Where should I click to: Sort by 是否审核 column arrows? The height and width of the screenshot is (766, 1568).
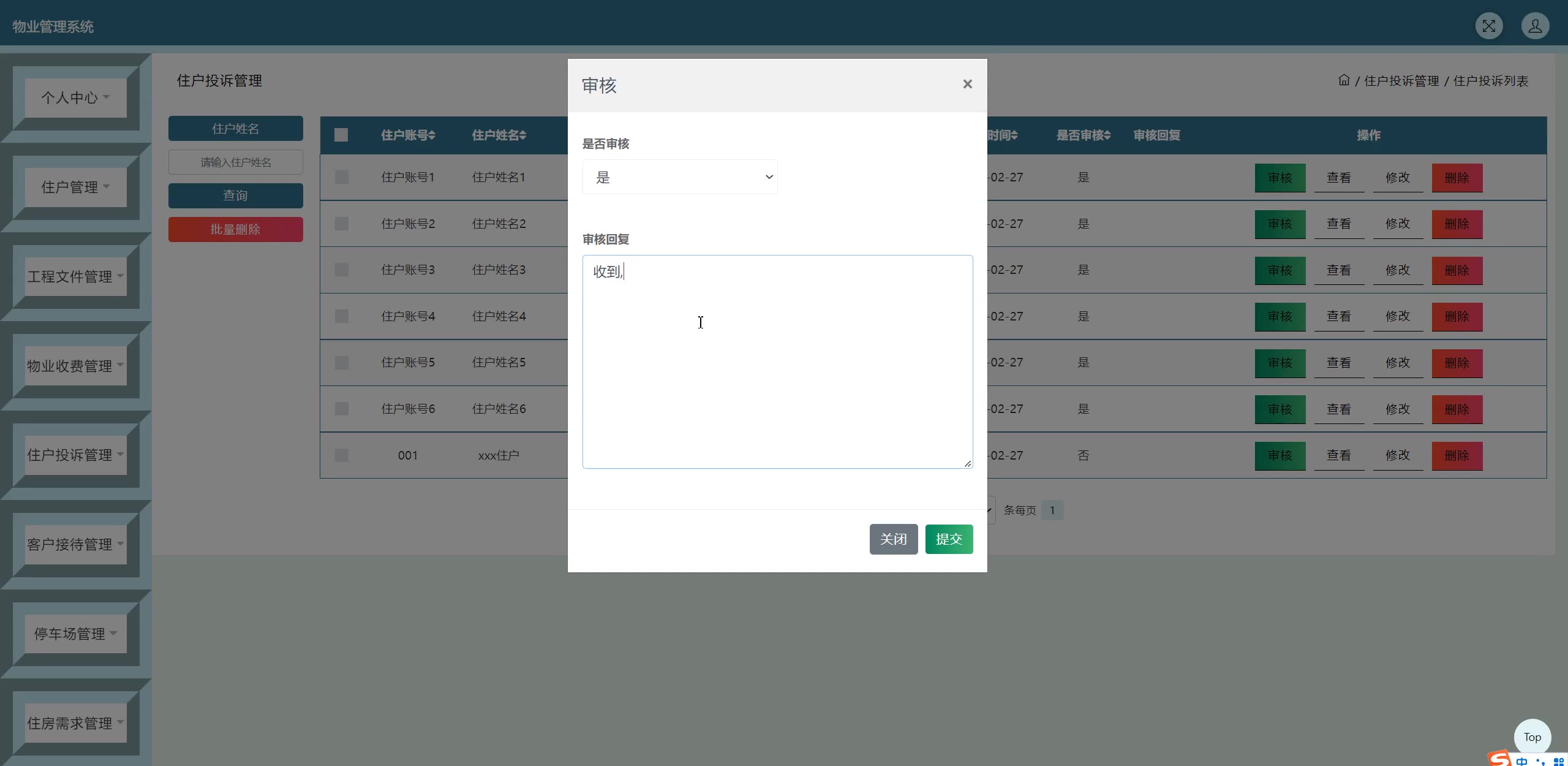pyautogui.click(x=1107, y=135)
